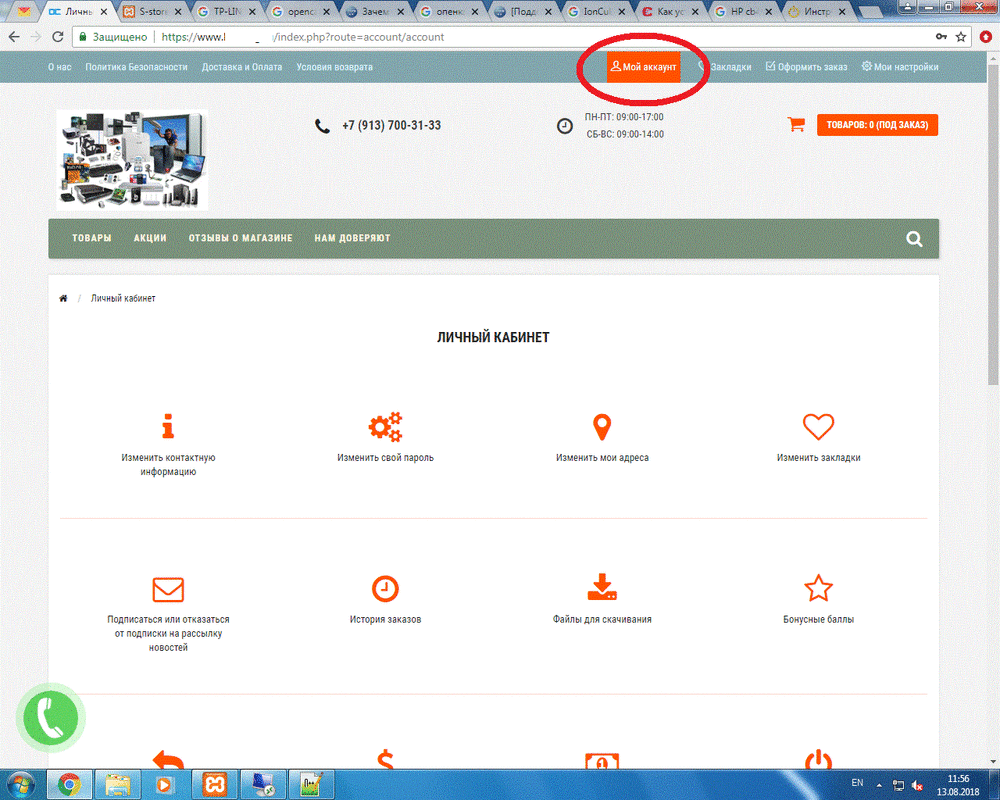Click the Доставка и Оплата link
Viewport: 1000px width, 800px height.
(x=242, y=67)
